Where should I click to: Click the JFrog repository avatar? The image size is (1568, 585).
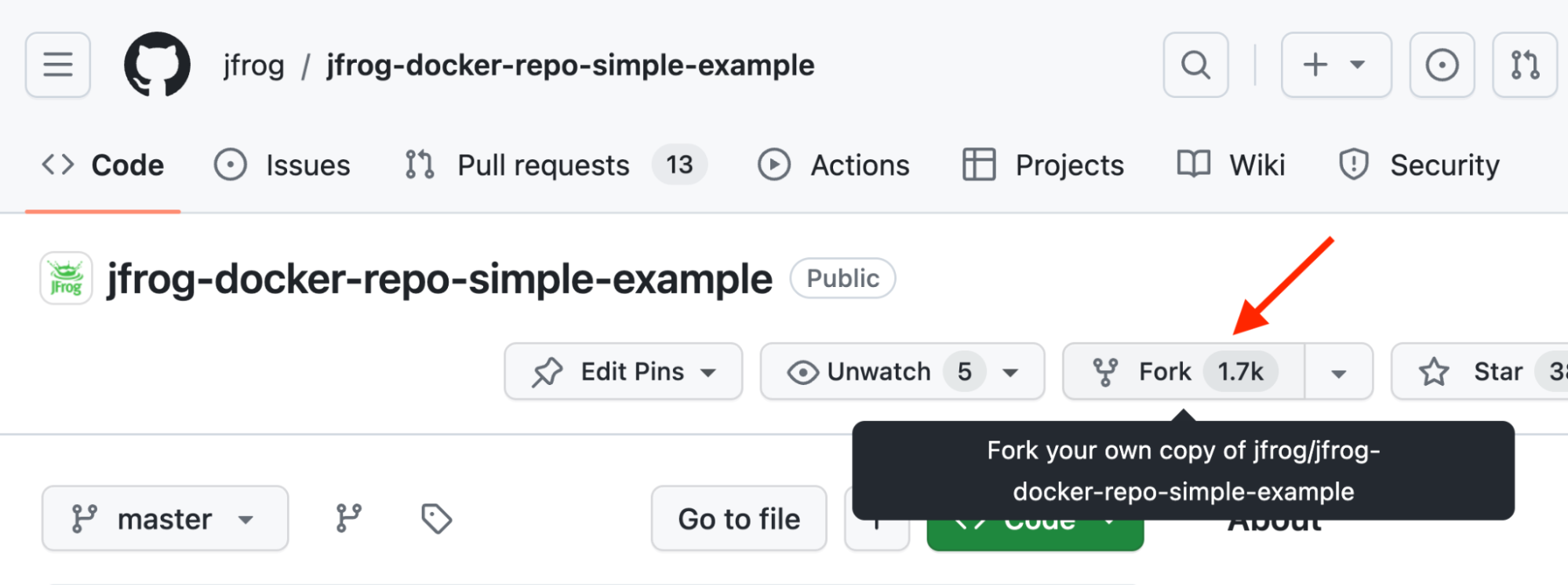[x=66, y=277]
